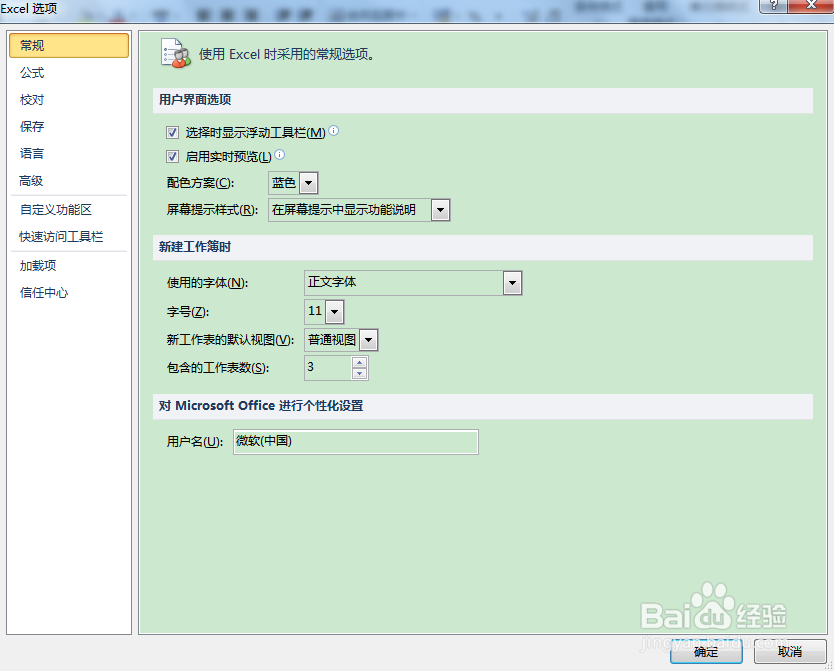Disable the 启用实时预览 checkbox
834x671 pixels.
click(173, 156)
